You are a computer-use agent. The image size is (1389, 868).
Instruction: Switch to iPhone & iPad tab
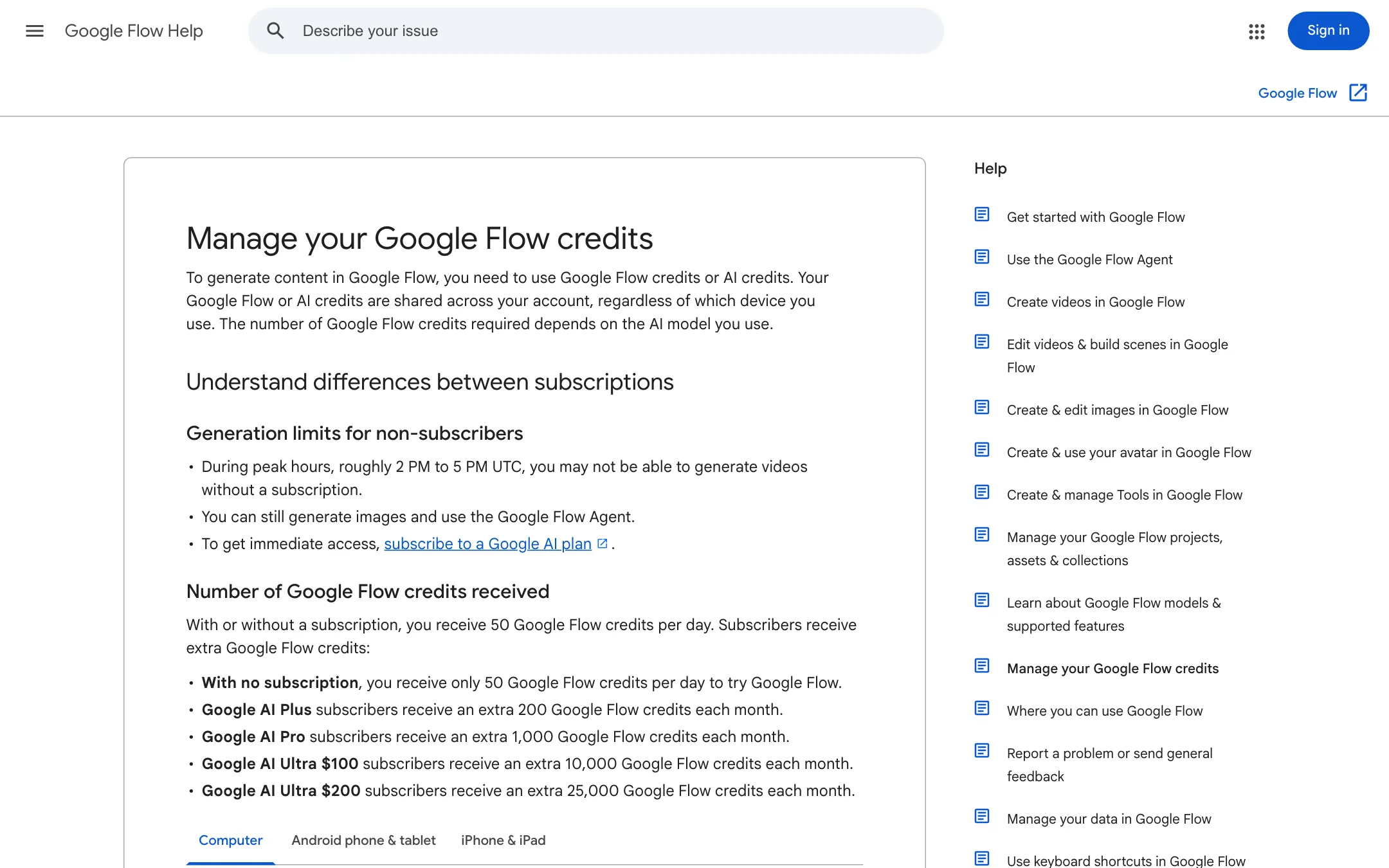[x=503, y=840]
